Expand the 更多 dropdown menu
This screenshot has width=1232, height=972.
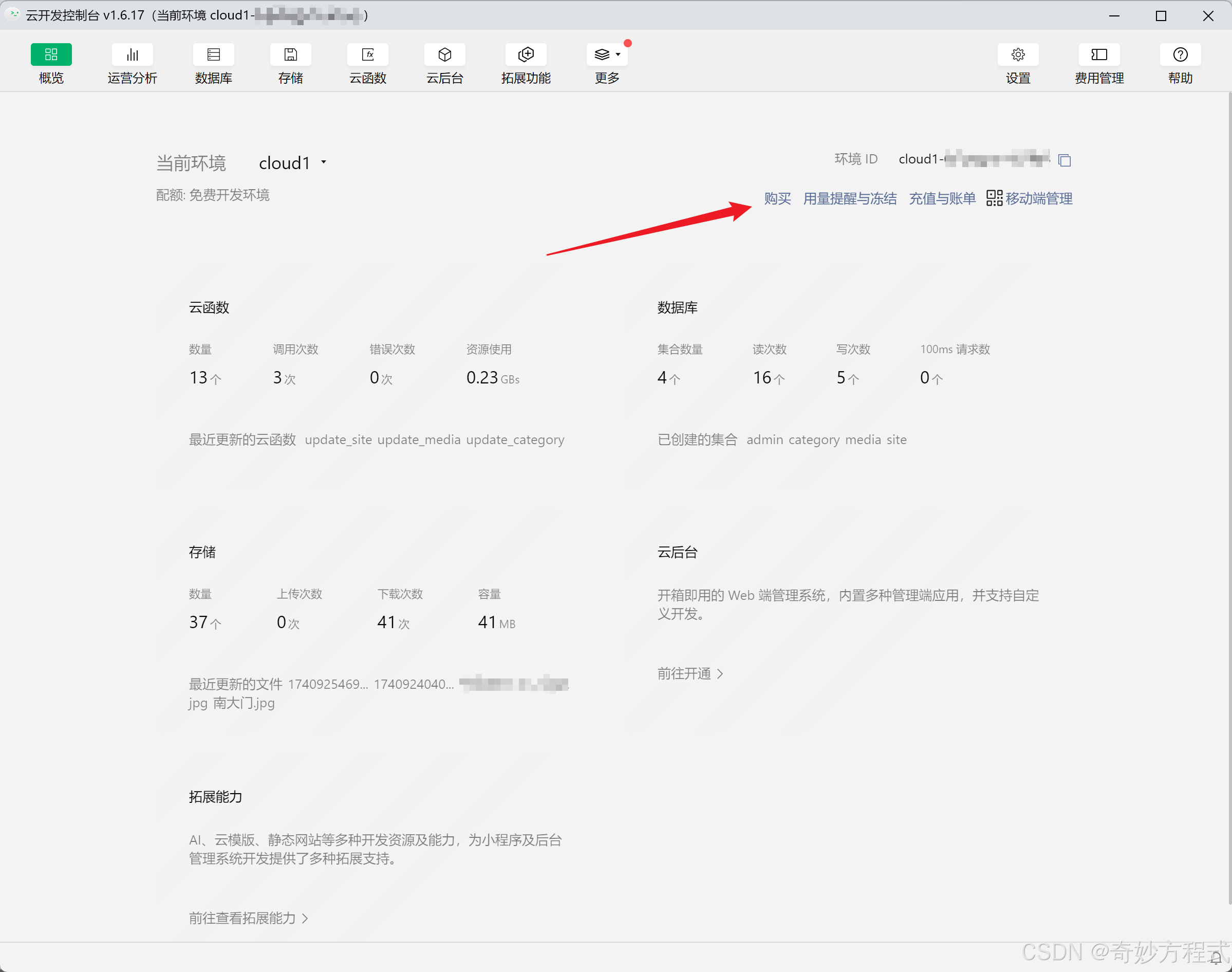(x=607, y=55)
